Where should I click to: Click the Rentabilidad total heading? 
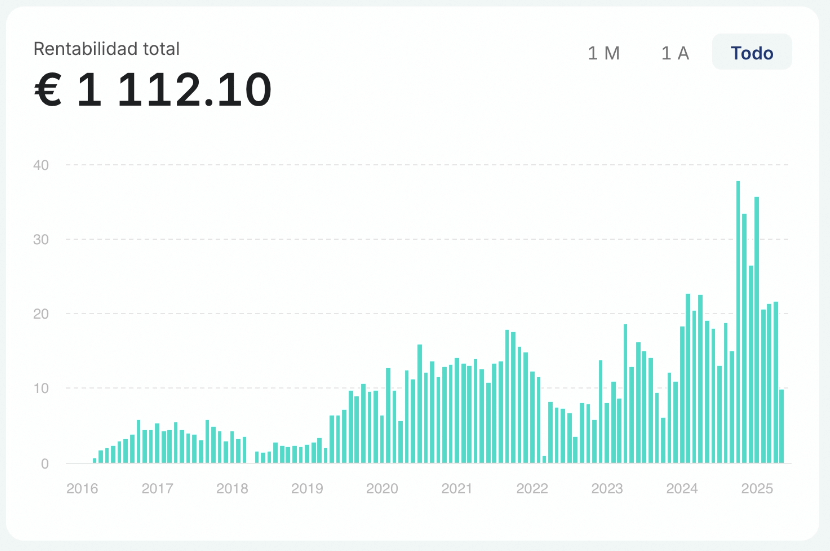pyautogui.click(x=107, y=49)
